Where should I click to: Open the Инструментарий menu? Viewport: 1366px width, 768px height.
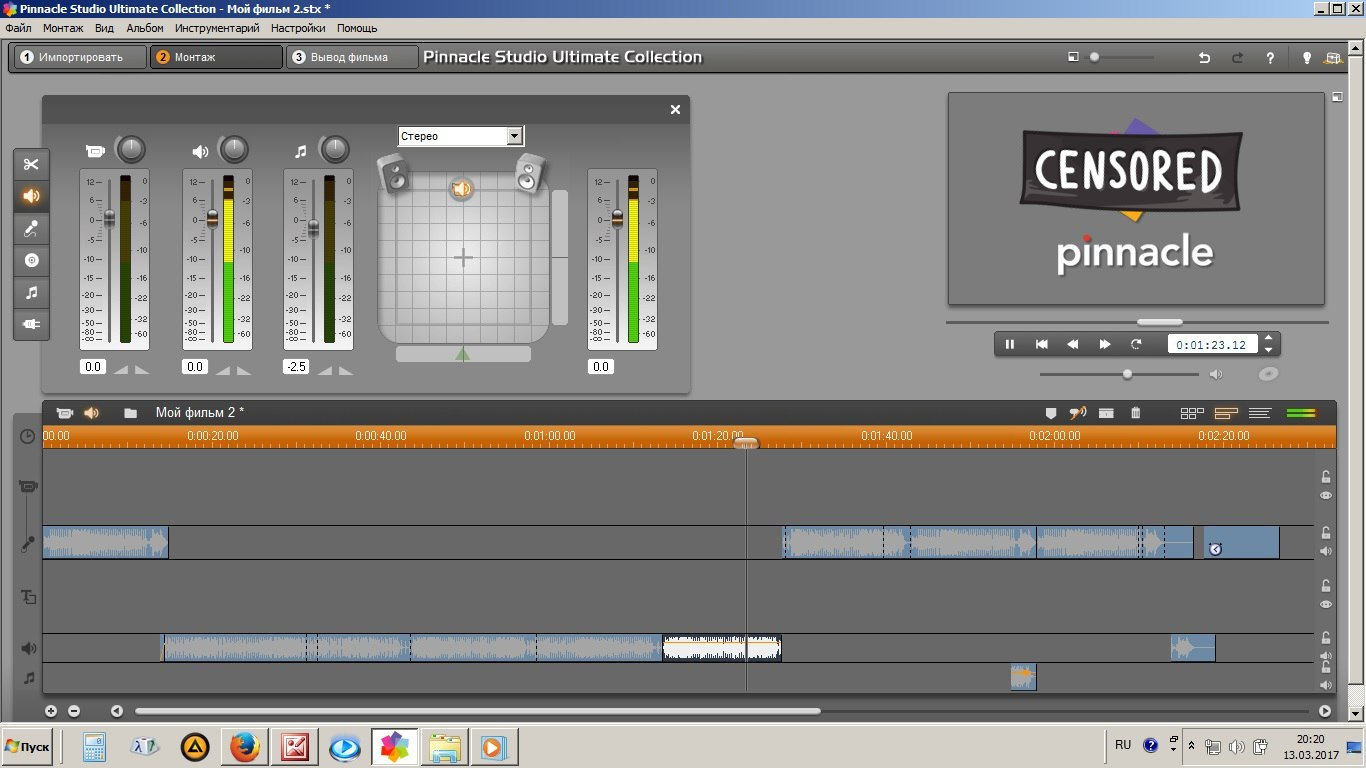click(x=217, y=28)
